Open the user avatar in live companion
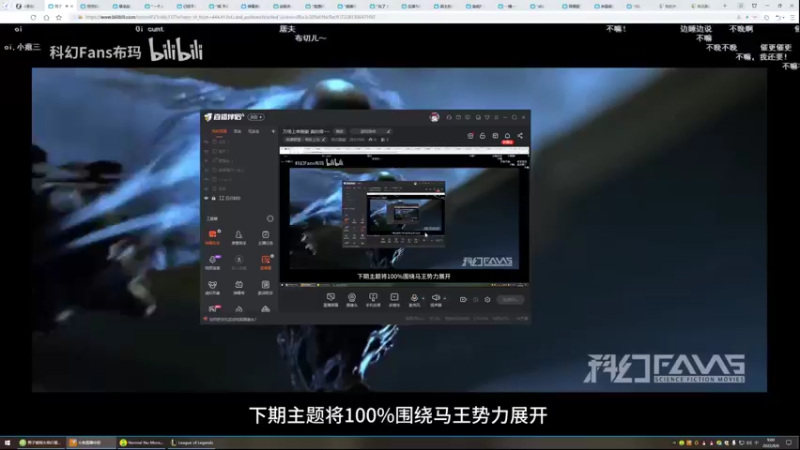Screen dimensions: 800x450 pos(434,117)
